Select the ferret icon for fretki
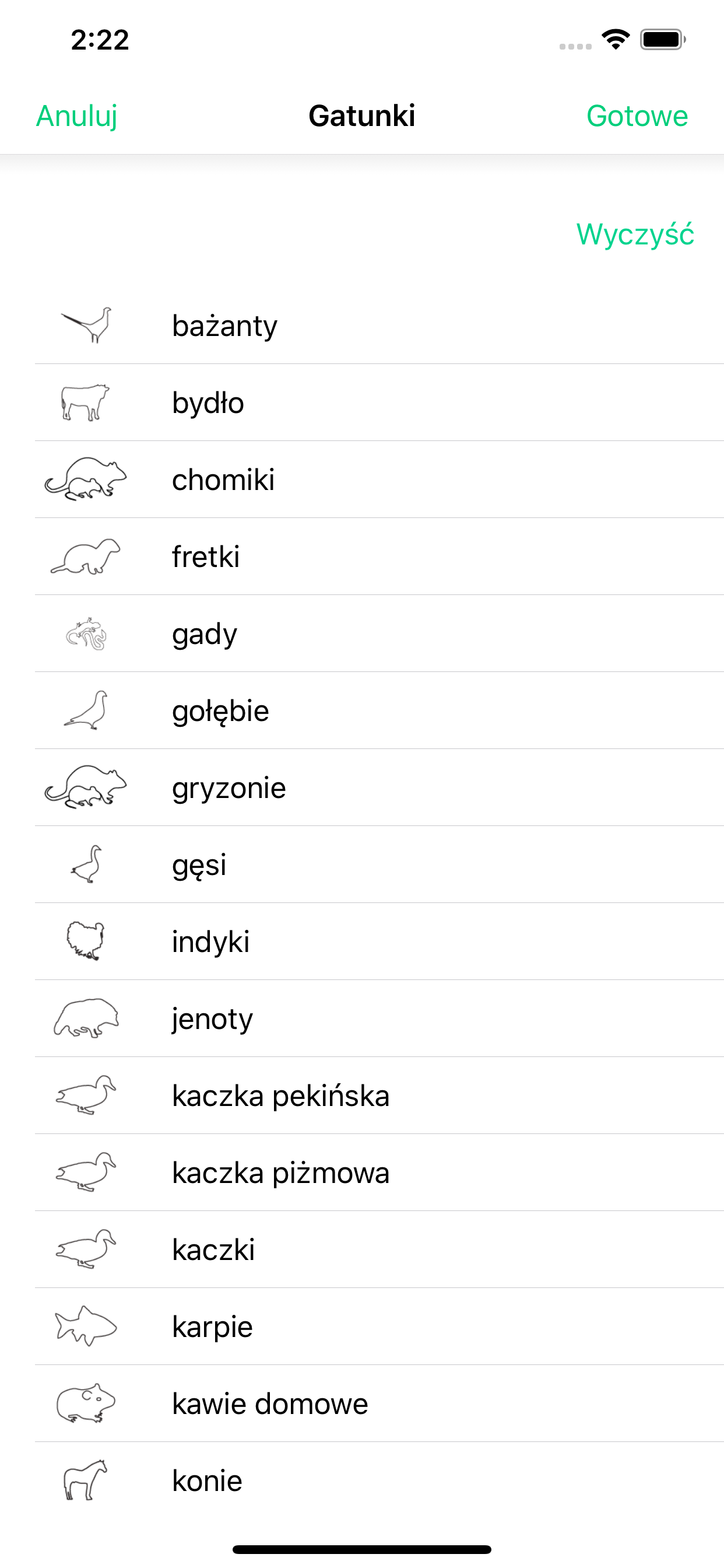The height and width of the screenshot is (1568, 724). click(x=85, y=556)
